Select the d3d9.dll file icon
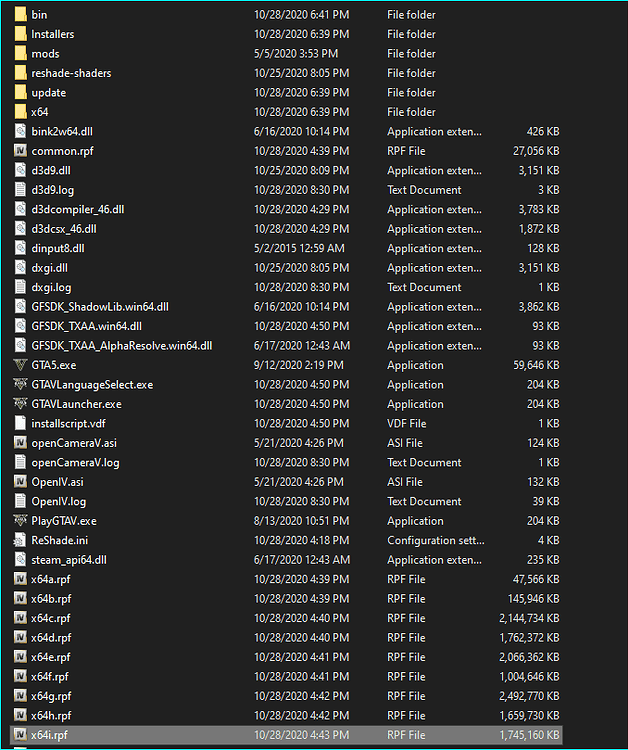Image resolution: width=628 pixels, height=750 pixels. 20,170
